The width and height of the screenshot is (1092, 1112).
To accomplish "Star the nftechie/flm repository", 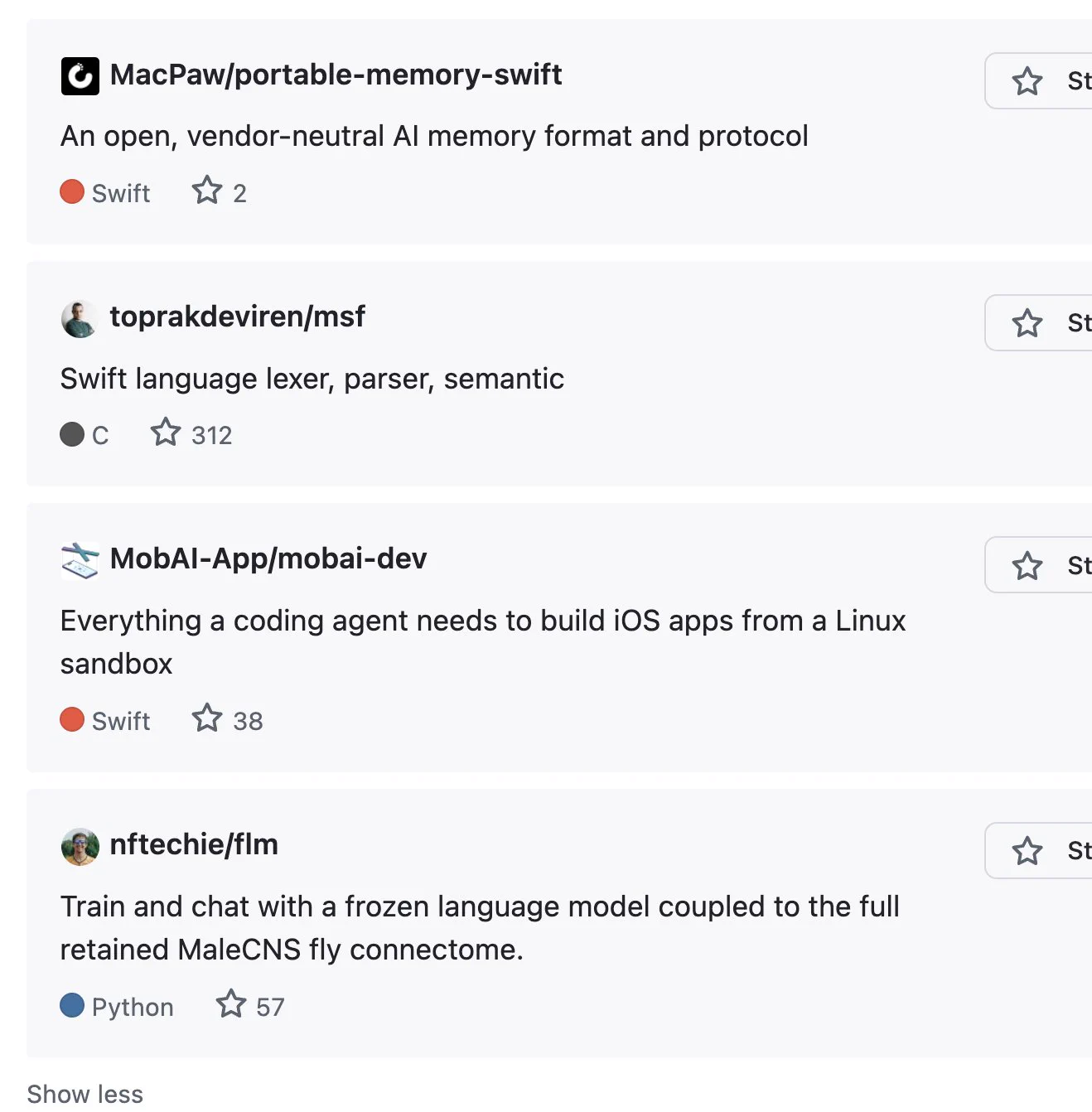I will point(1038,851).
